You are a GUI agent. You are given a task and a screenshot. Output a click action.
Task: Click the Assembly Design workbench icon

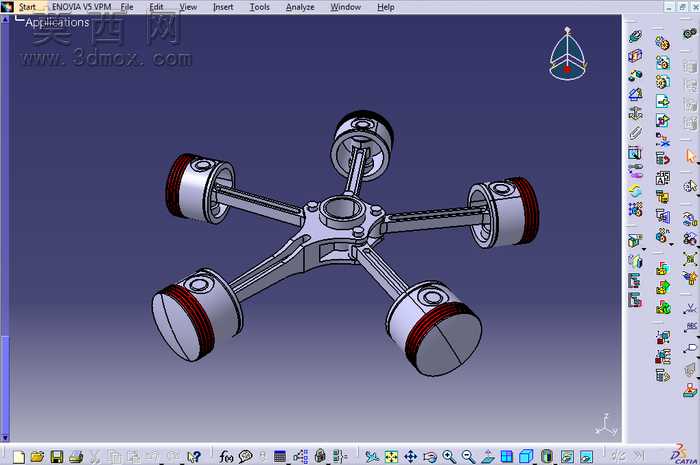click(x=690, y=33)
